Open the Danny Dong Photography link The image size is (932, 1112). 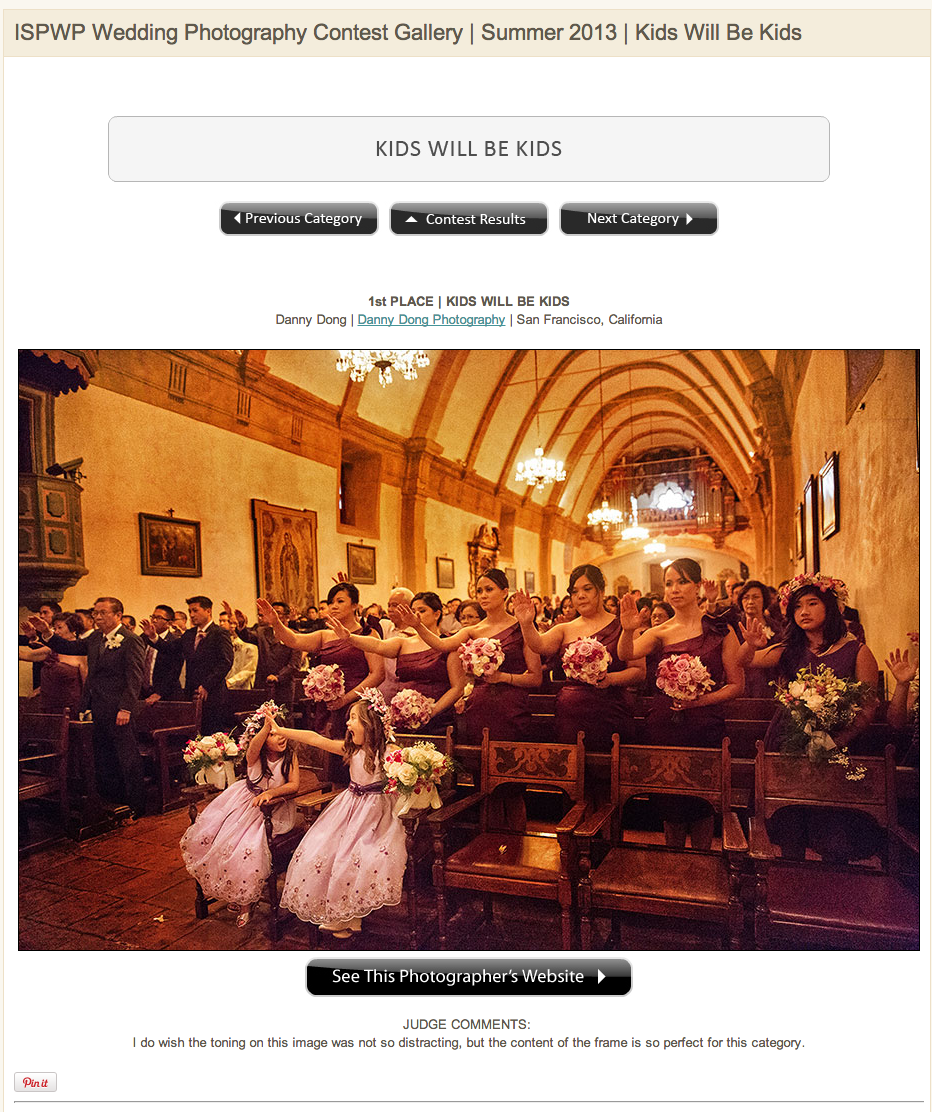tap(431, 320)
